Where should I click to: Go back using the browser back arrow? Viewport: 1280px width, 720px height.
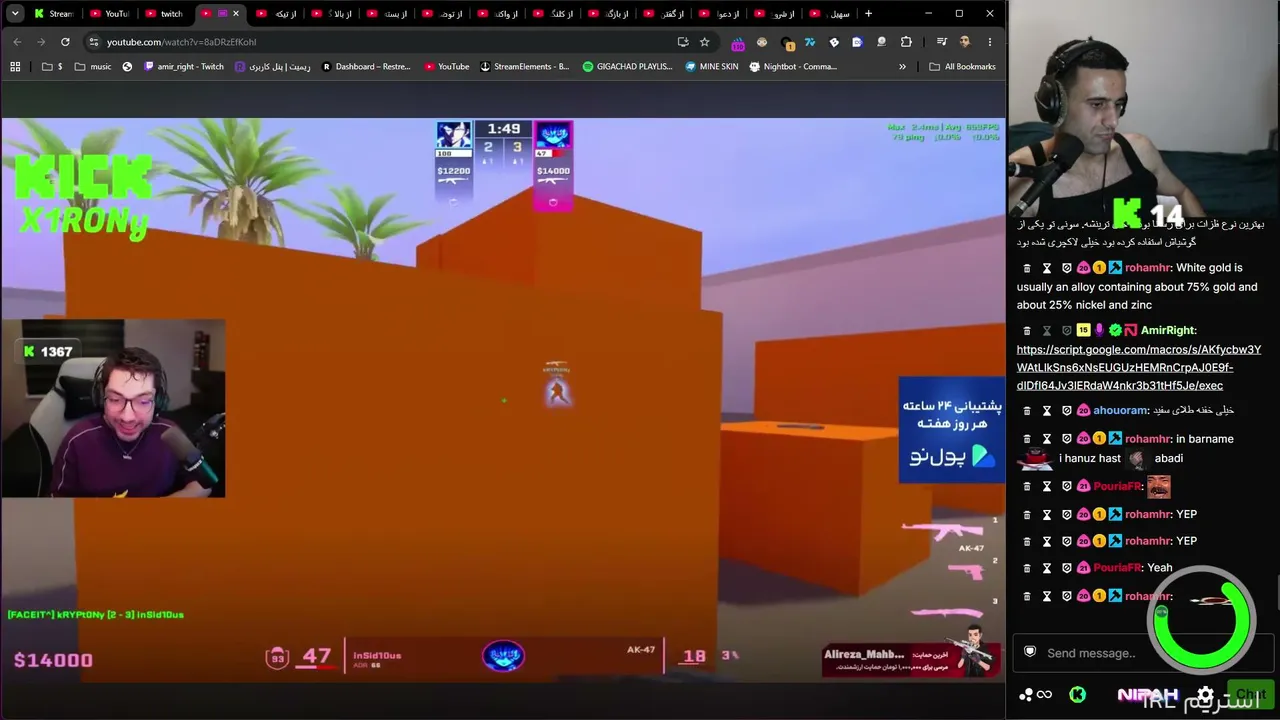[x=17, y=42]
